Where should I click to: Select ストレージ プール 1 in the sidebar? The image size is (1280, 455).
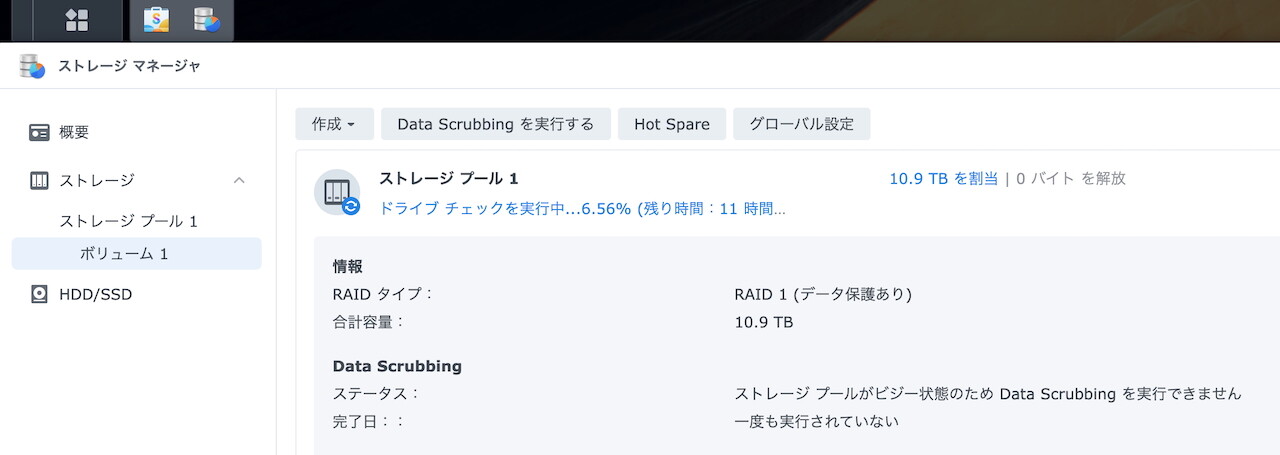click(128, 221)
